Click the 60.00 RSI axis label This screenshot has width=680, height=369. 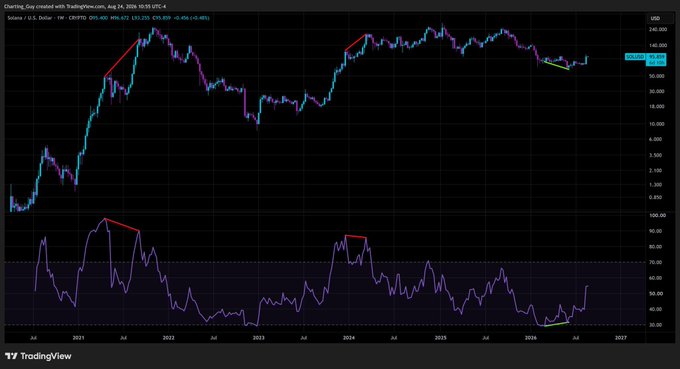[656, 278]
